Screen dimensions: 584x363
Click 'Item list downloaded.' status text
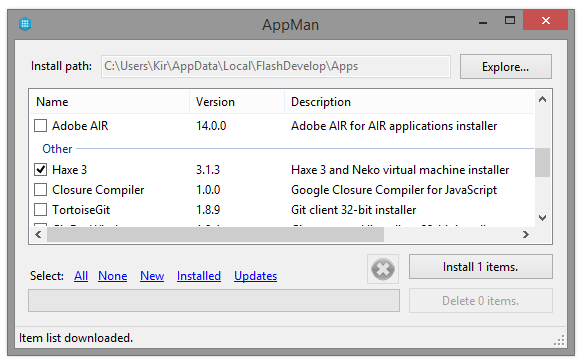click(x=76, y=338)
